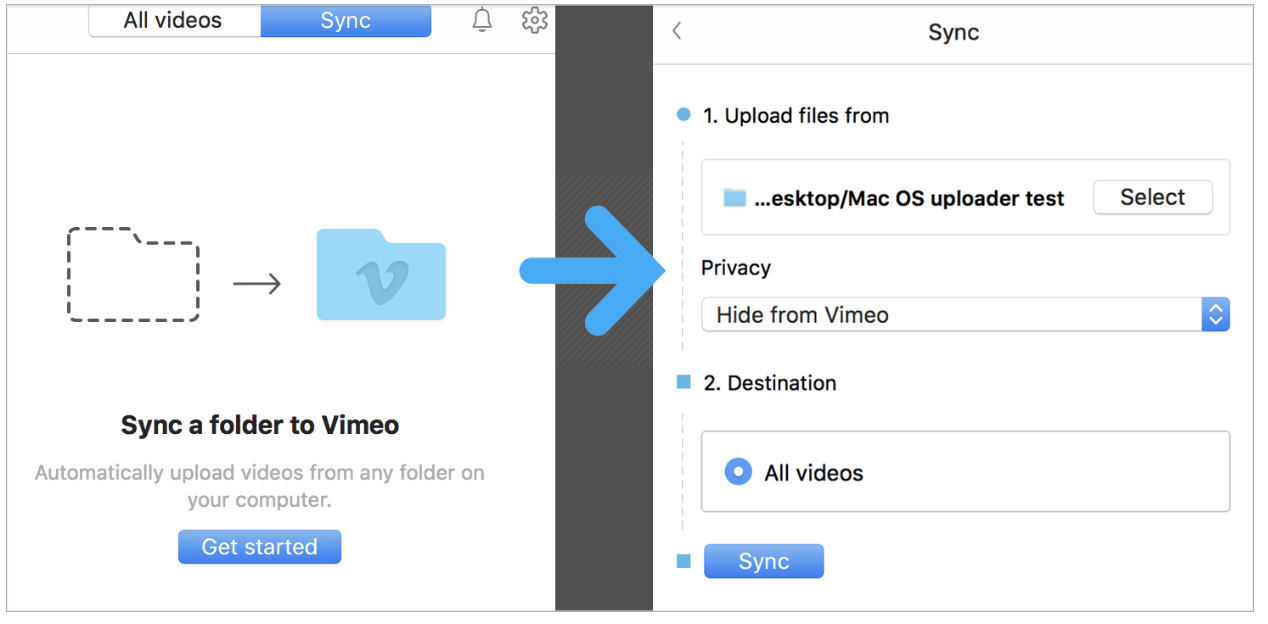Open settings via the gear icon

[535, 20]
